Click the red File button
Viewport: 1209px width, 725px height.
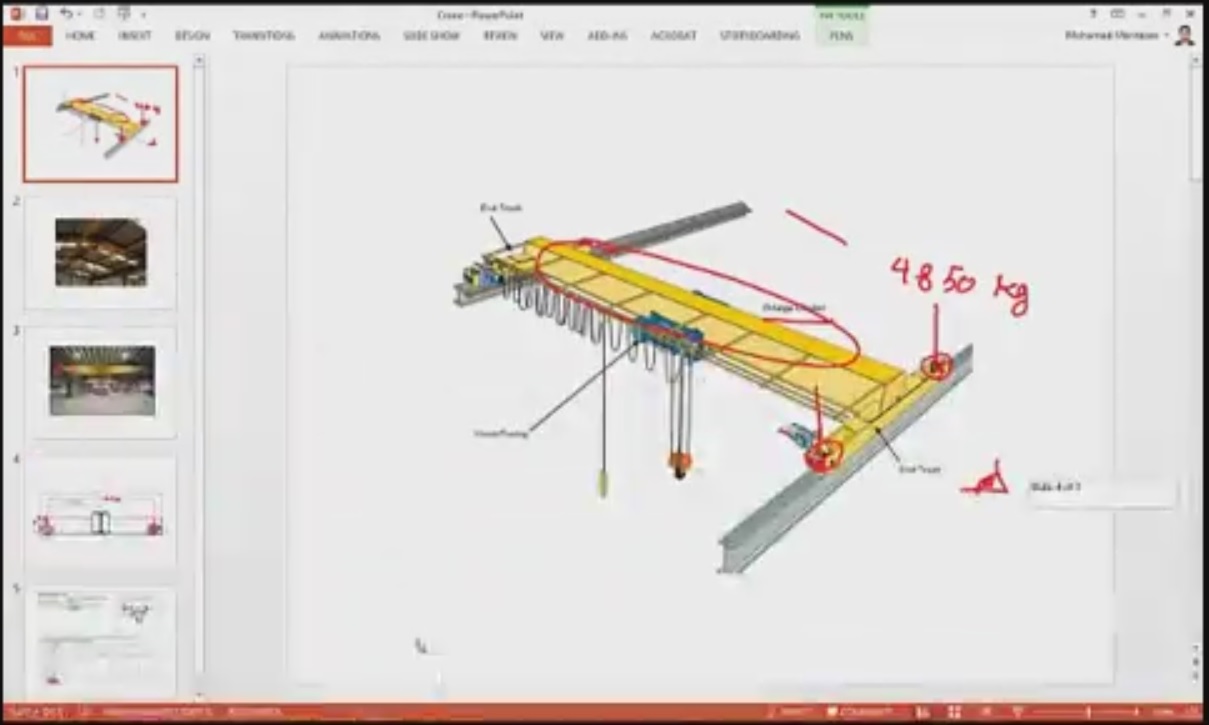point(27,35)
